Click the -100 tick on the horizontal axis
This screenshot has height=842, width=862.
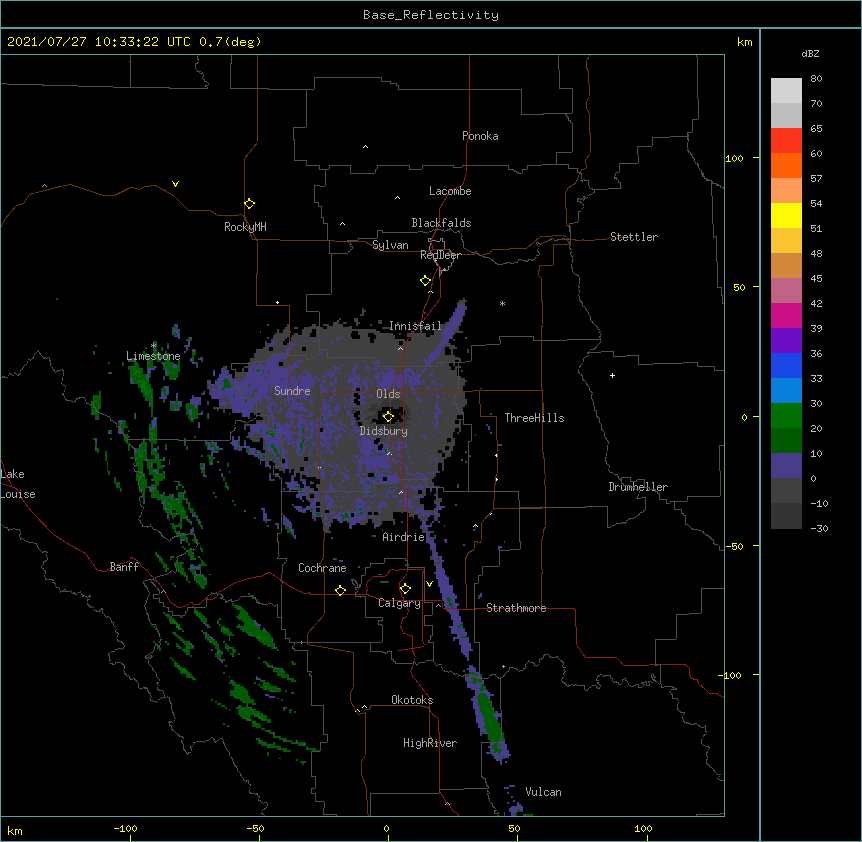pyautogui.click(x=125, y=828)
